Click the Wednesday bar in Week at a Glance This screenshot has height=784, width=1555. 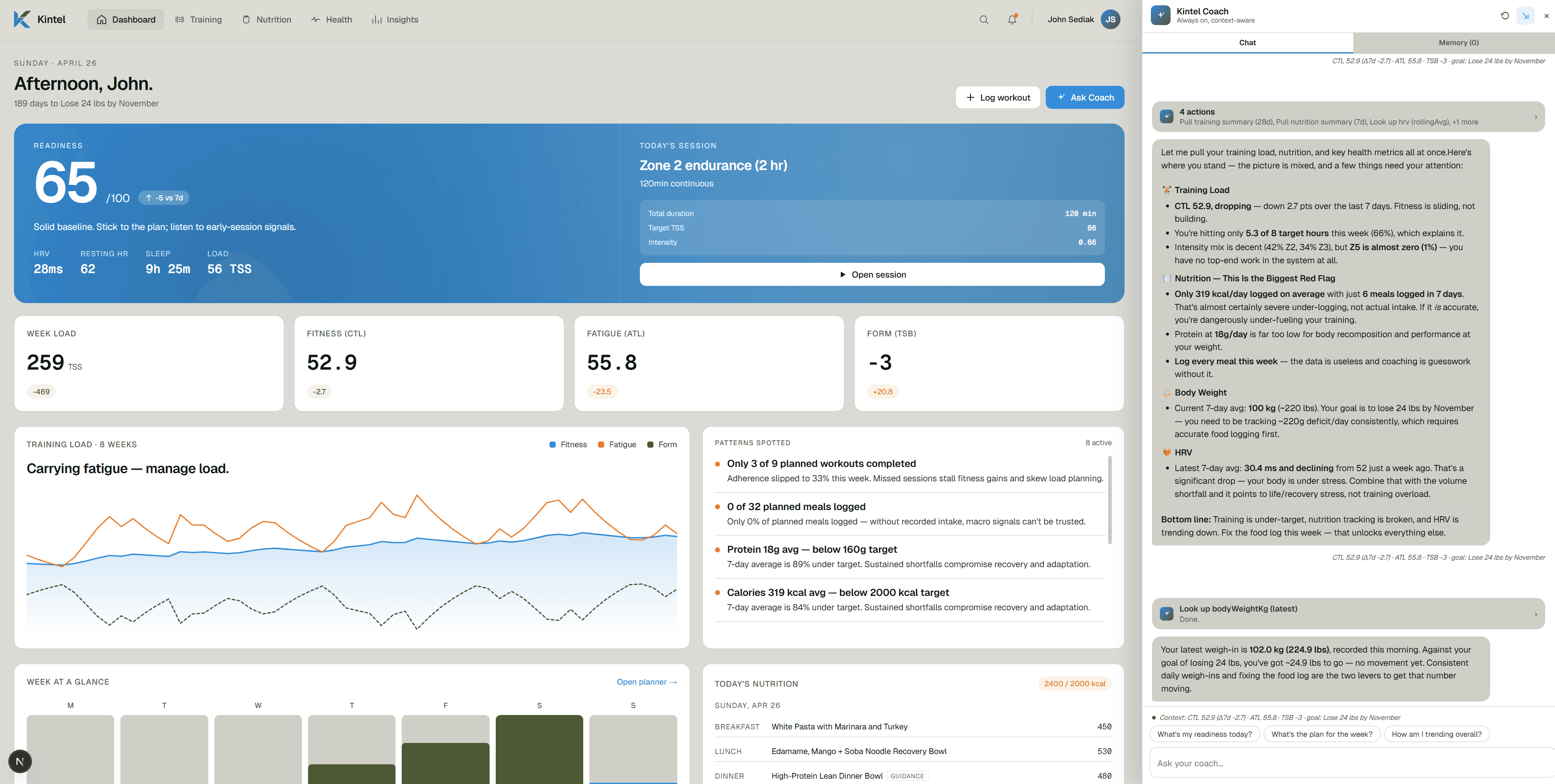[x=258, y=750]
